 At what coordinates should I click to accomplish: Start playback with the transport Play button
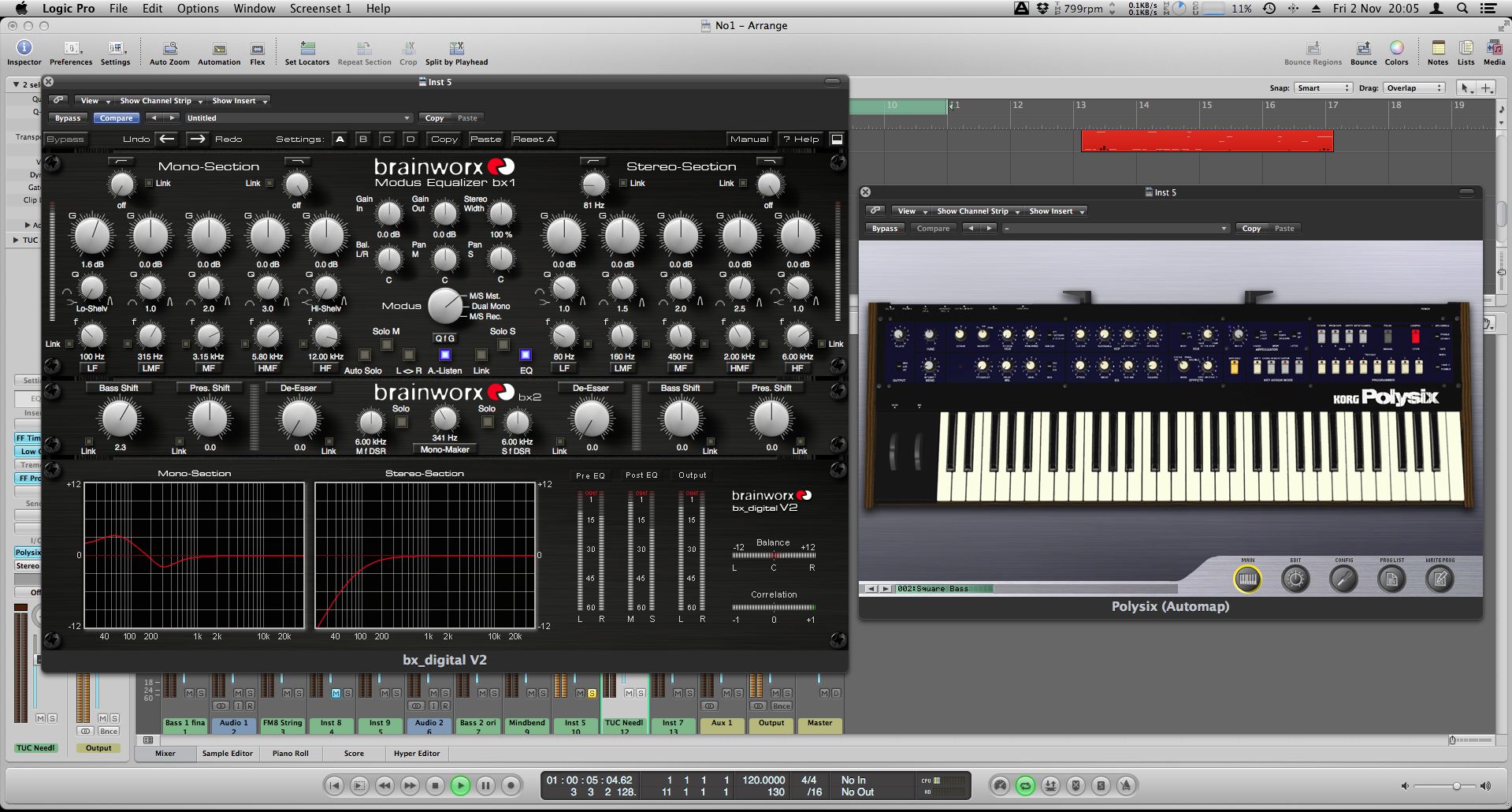(460, 785)
